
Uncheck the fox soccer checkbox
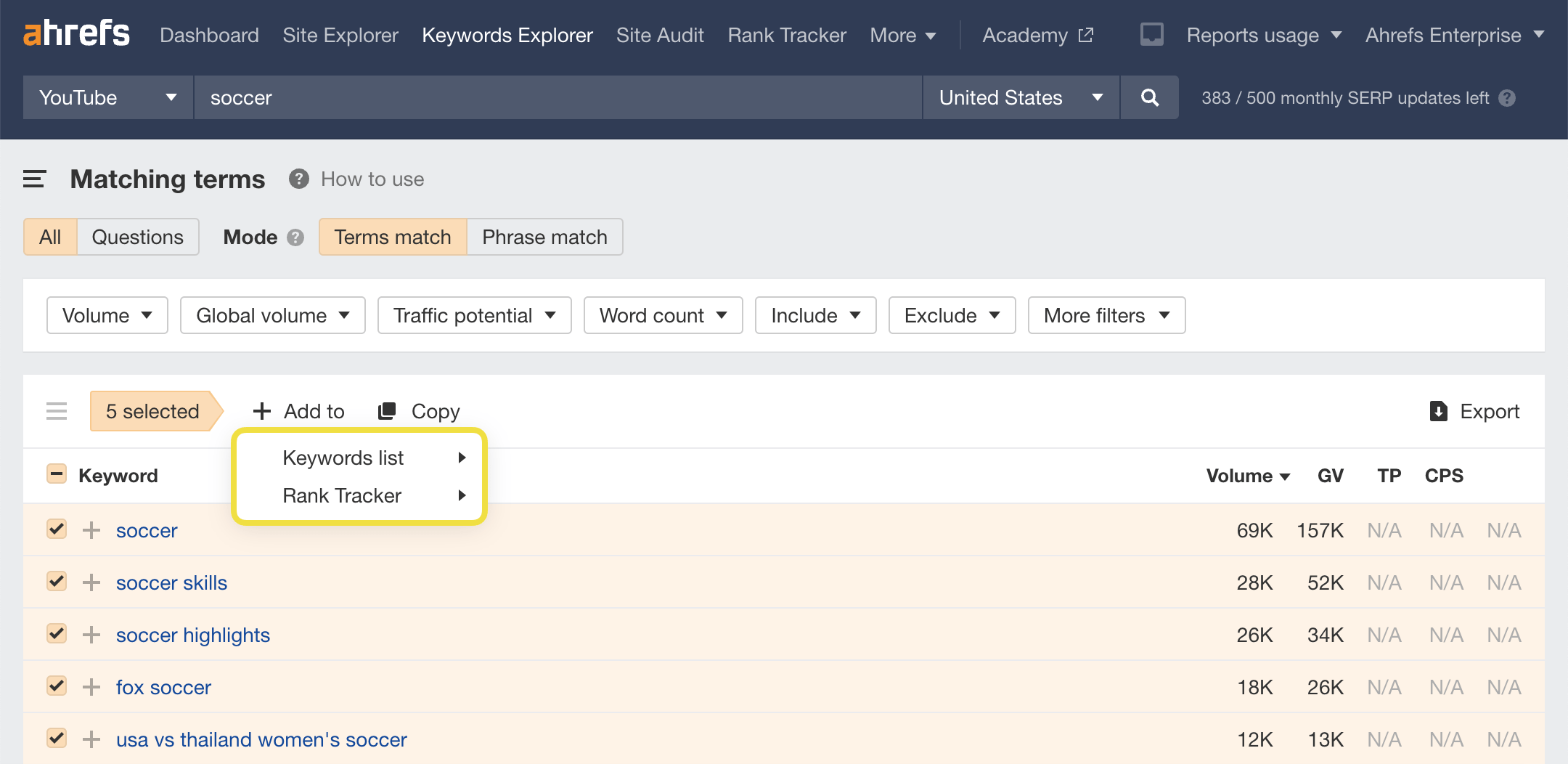coord(57,686)
